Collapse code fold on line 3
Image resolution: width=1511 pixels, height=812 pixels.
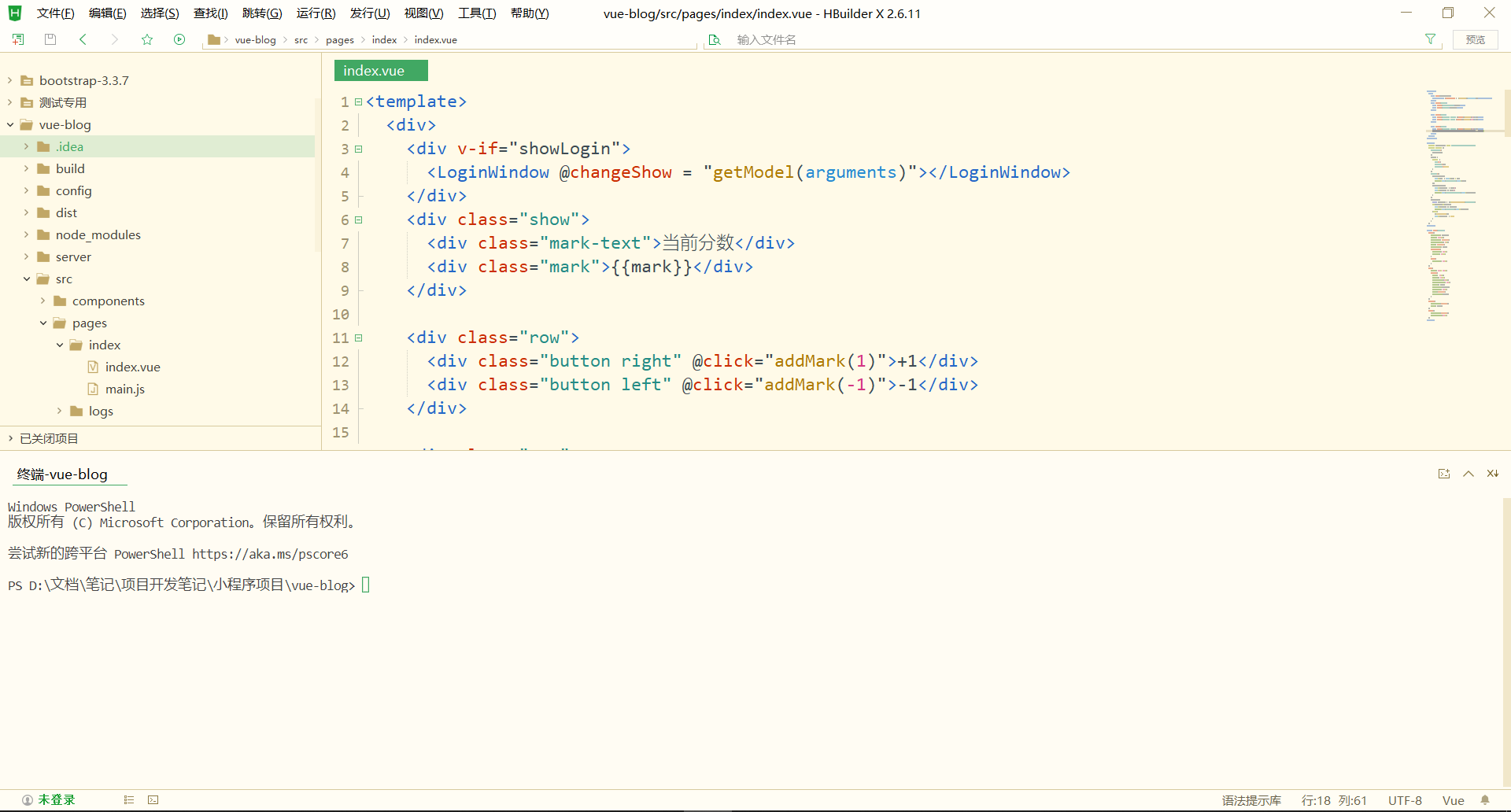[x=359, y=149]
